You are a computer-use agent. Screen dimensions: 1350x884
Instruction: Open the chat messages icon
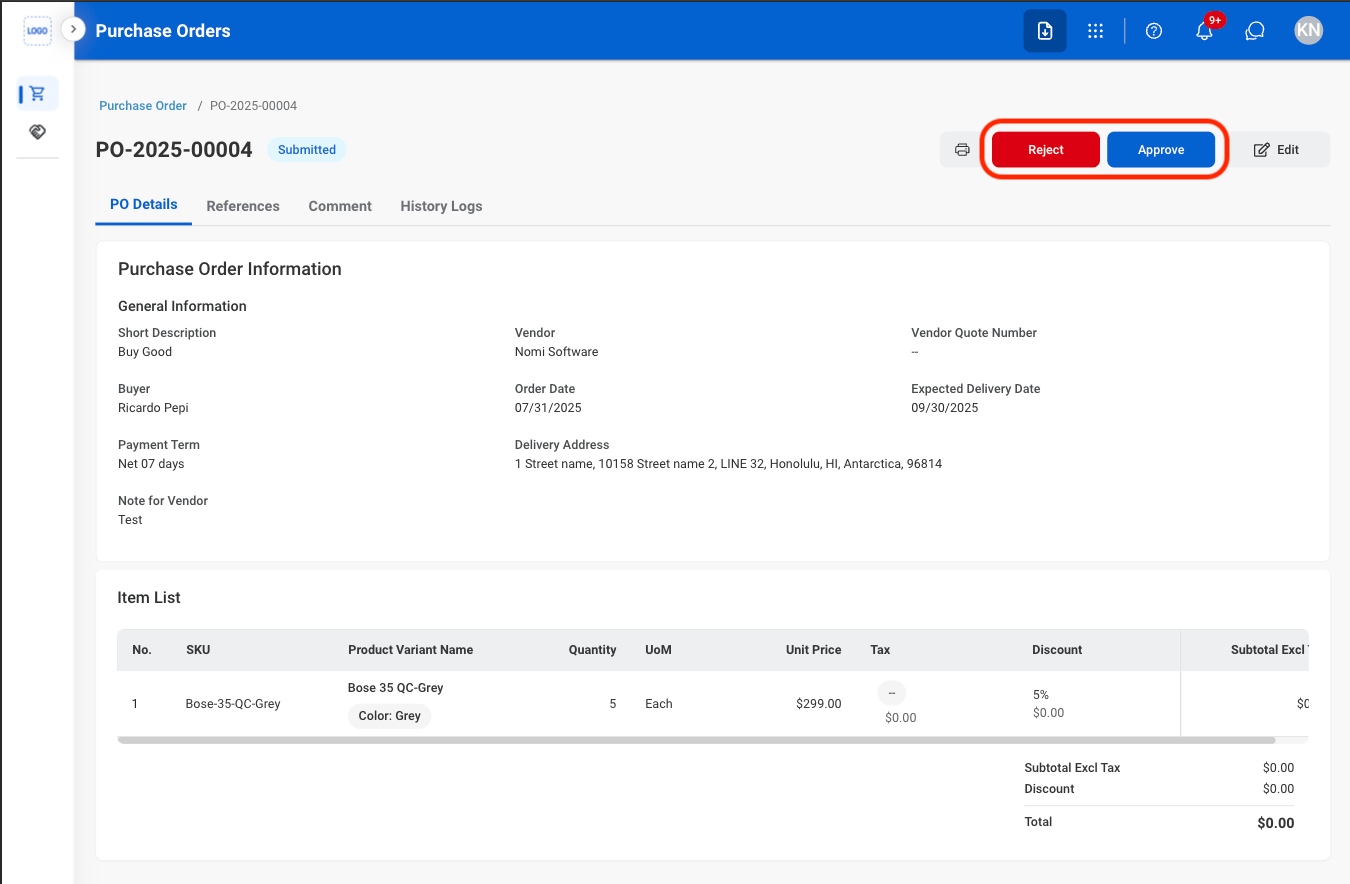(x=1255, y=31)
